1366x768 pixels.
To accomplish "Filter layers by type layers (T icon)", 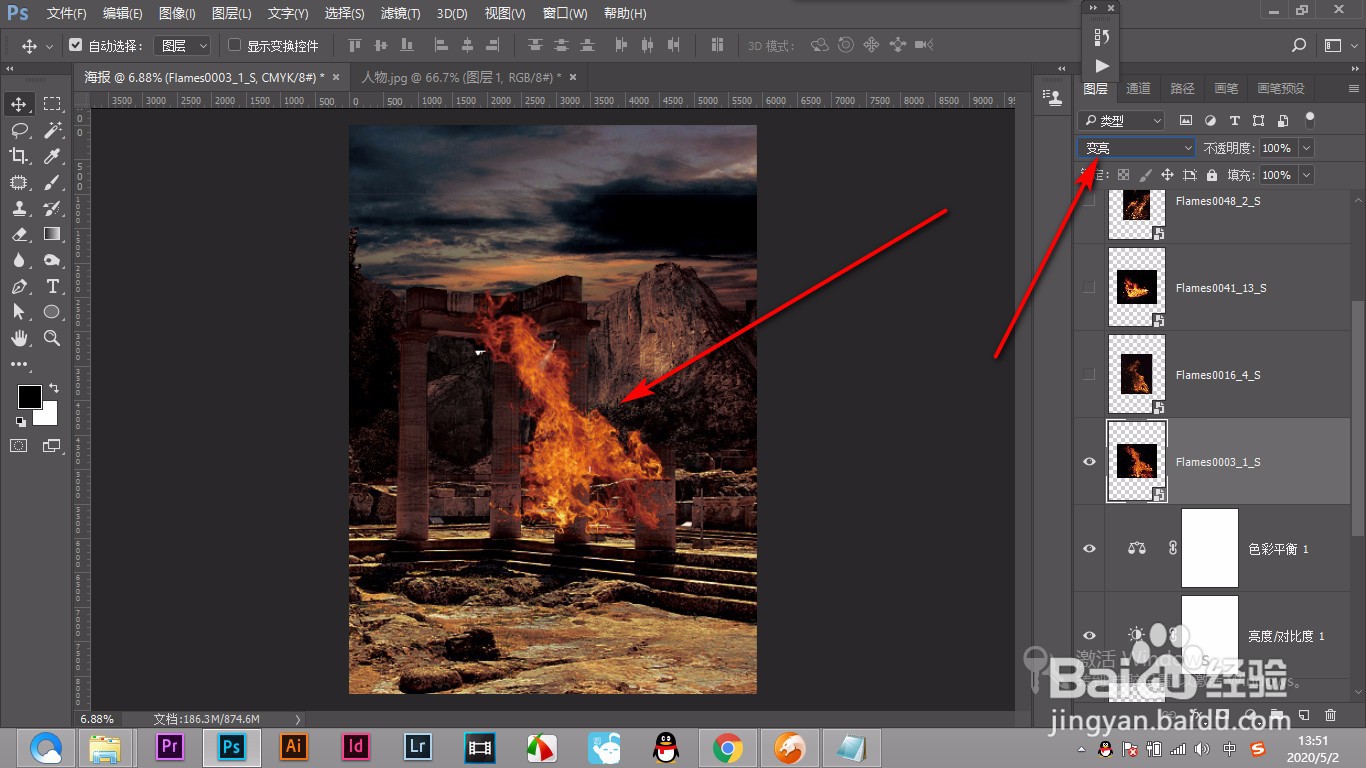I will point(1234,120).
